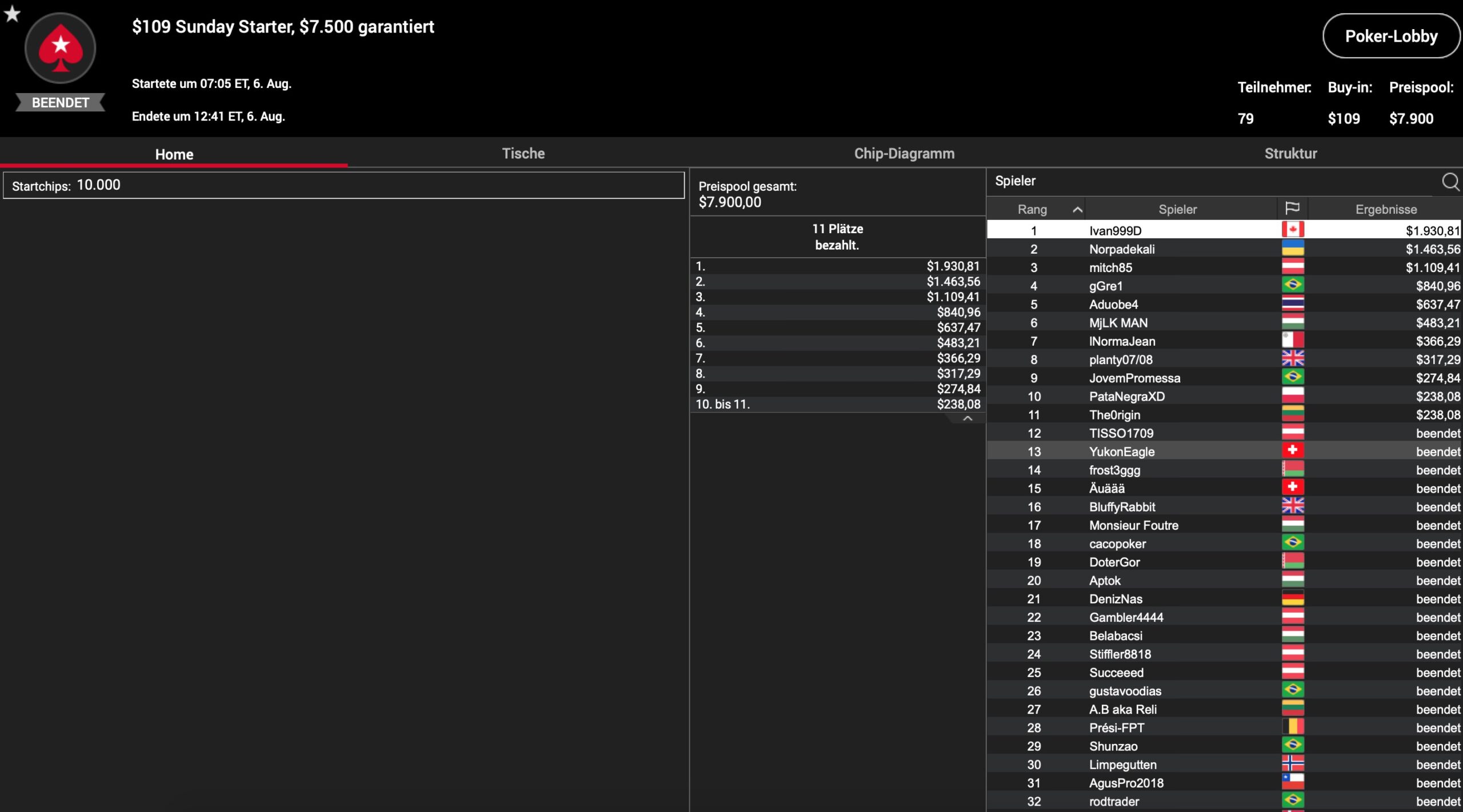Click the flag column header icon
This screenshot has height=812, width=1463.
click(1292, 209)
